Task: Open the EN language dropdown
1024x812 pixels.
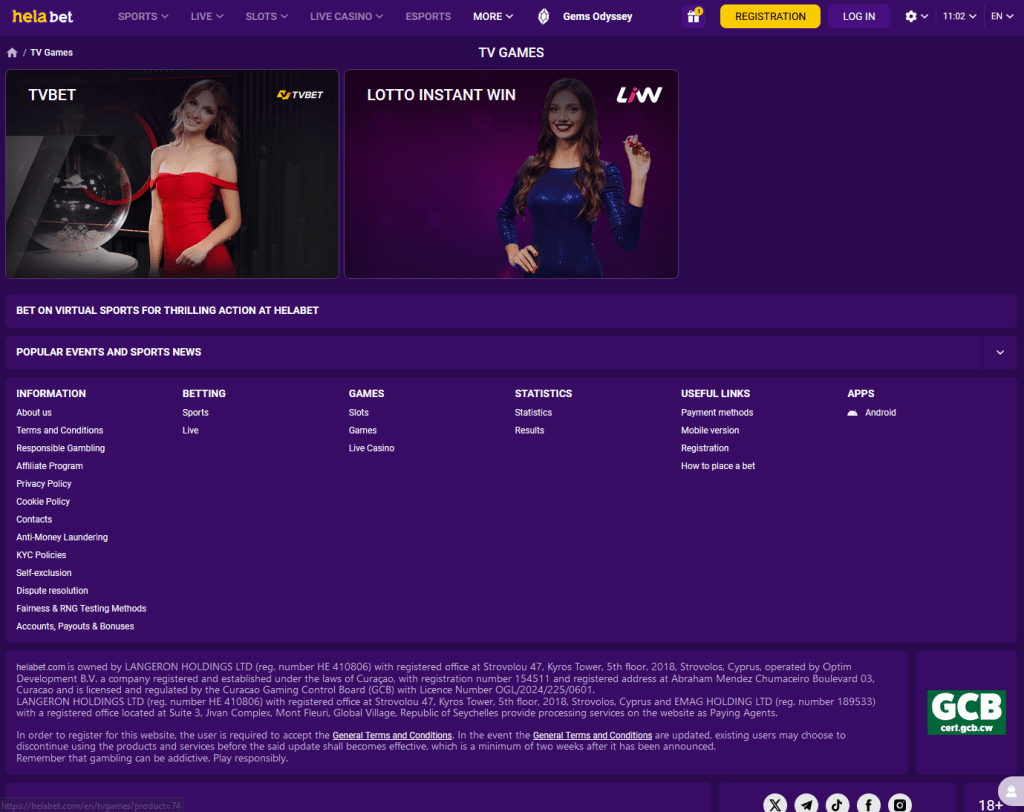Action: coord(1002,16)
